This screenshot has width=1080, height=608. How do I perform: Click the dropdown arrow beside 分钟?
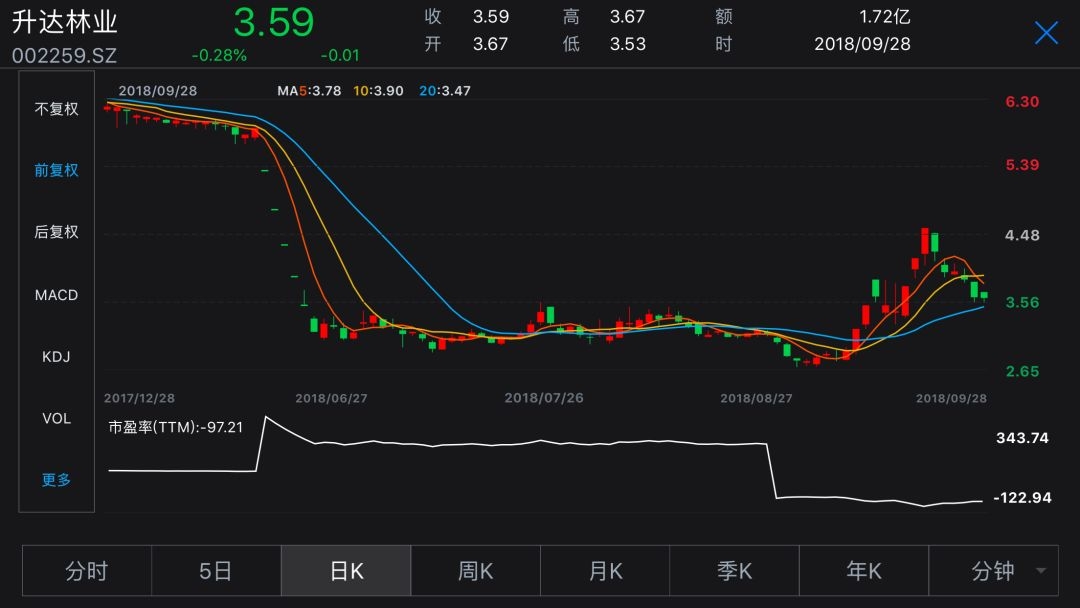pos(1041,572)
